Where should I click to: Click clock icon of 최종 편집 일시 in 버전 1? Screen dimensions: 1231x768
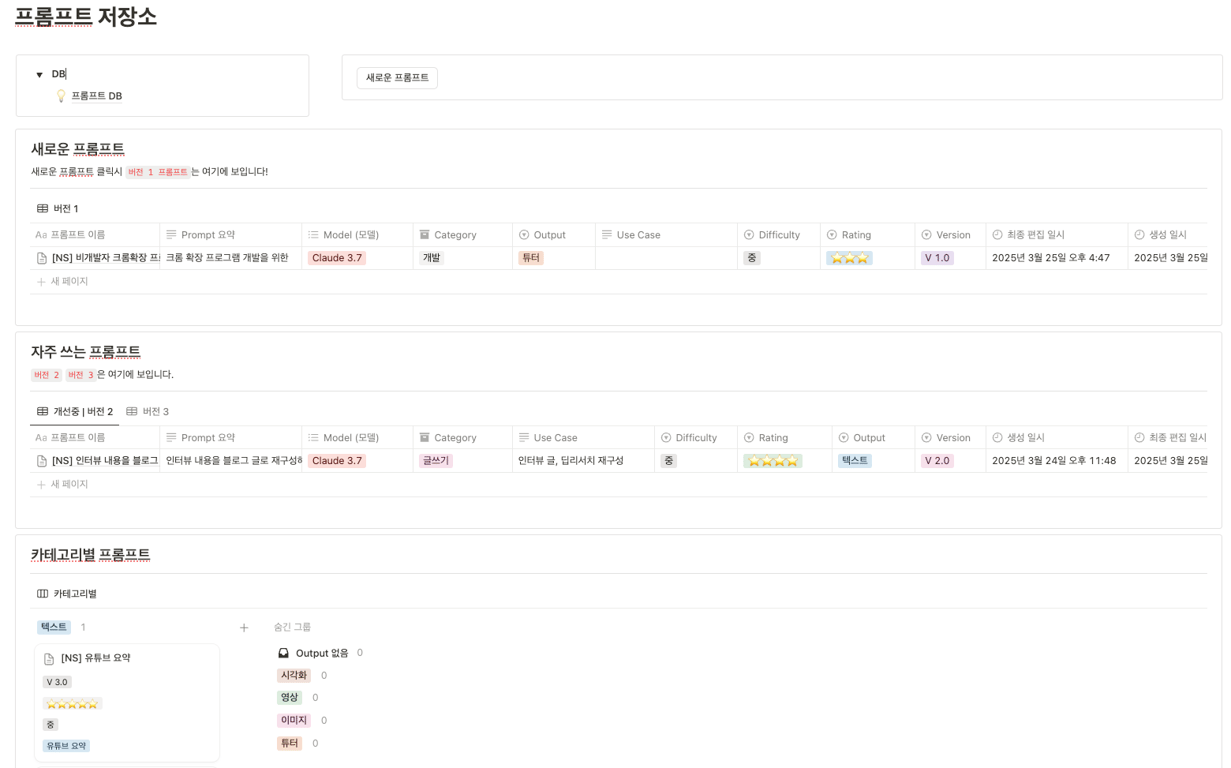(997, 235)
